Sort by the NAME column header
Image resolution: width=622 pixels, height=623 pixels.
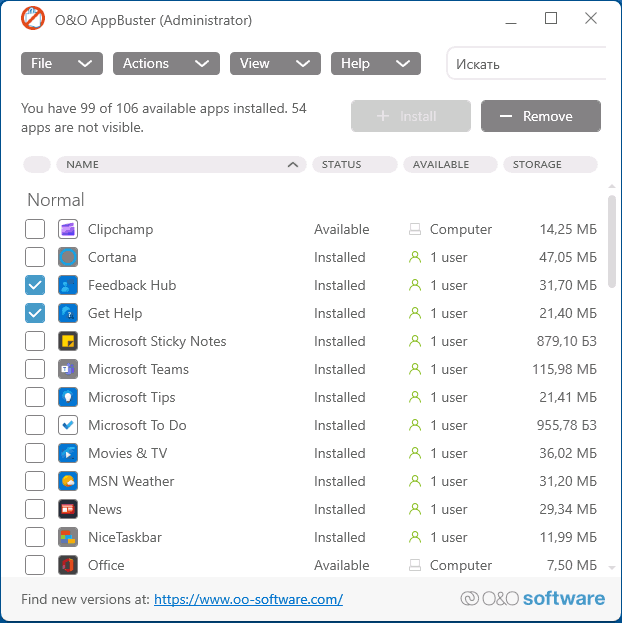tap(181, 164)
